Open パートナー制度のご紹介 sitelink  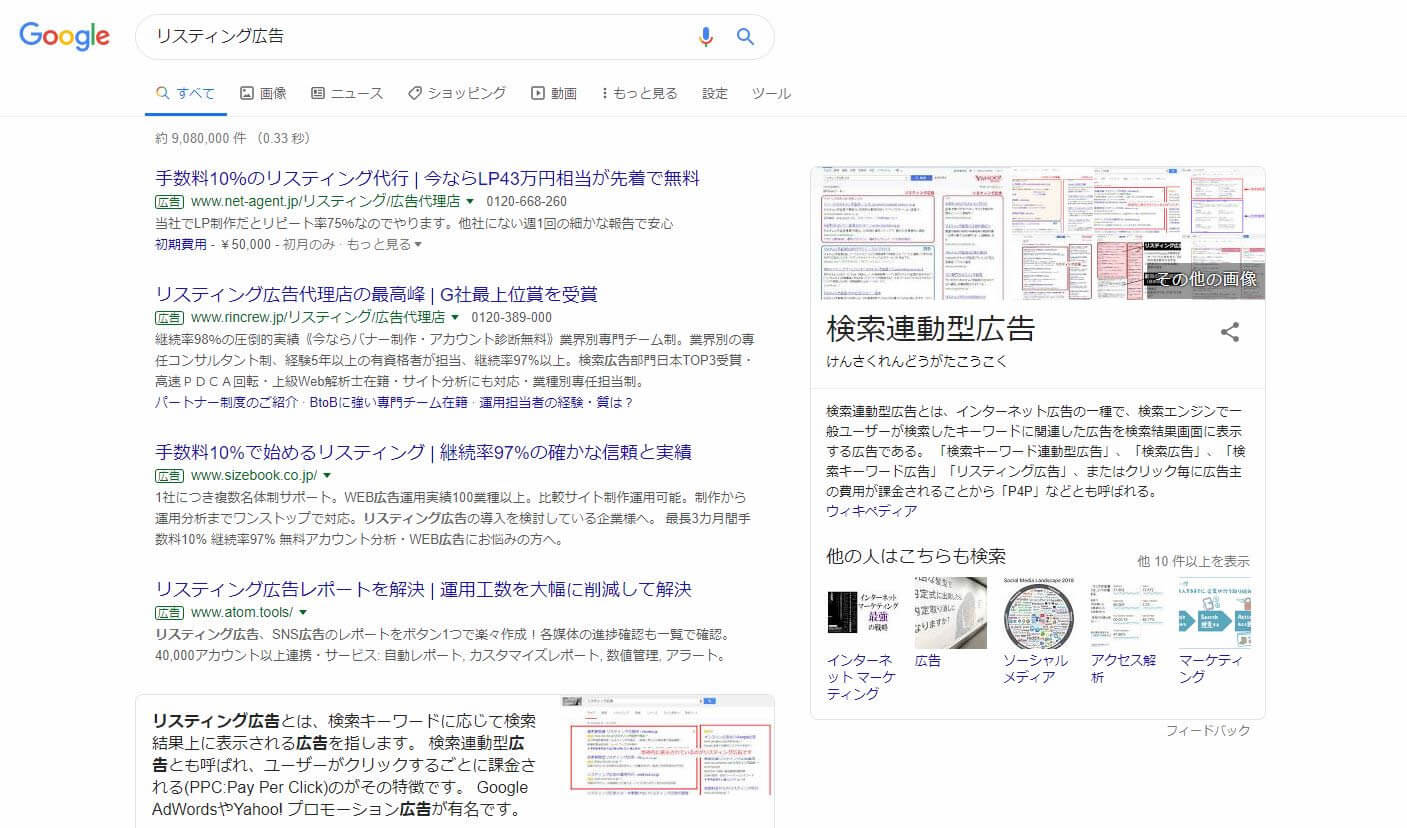tap(227, 402)
